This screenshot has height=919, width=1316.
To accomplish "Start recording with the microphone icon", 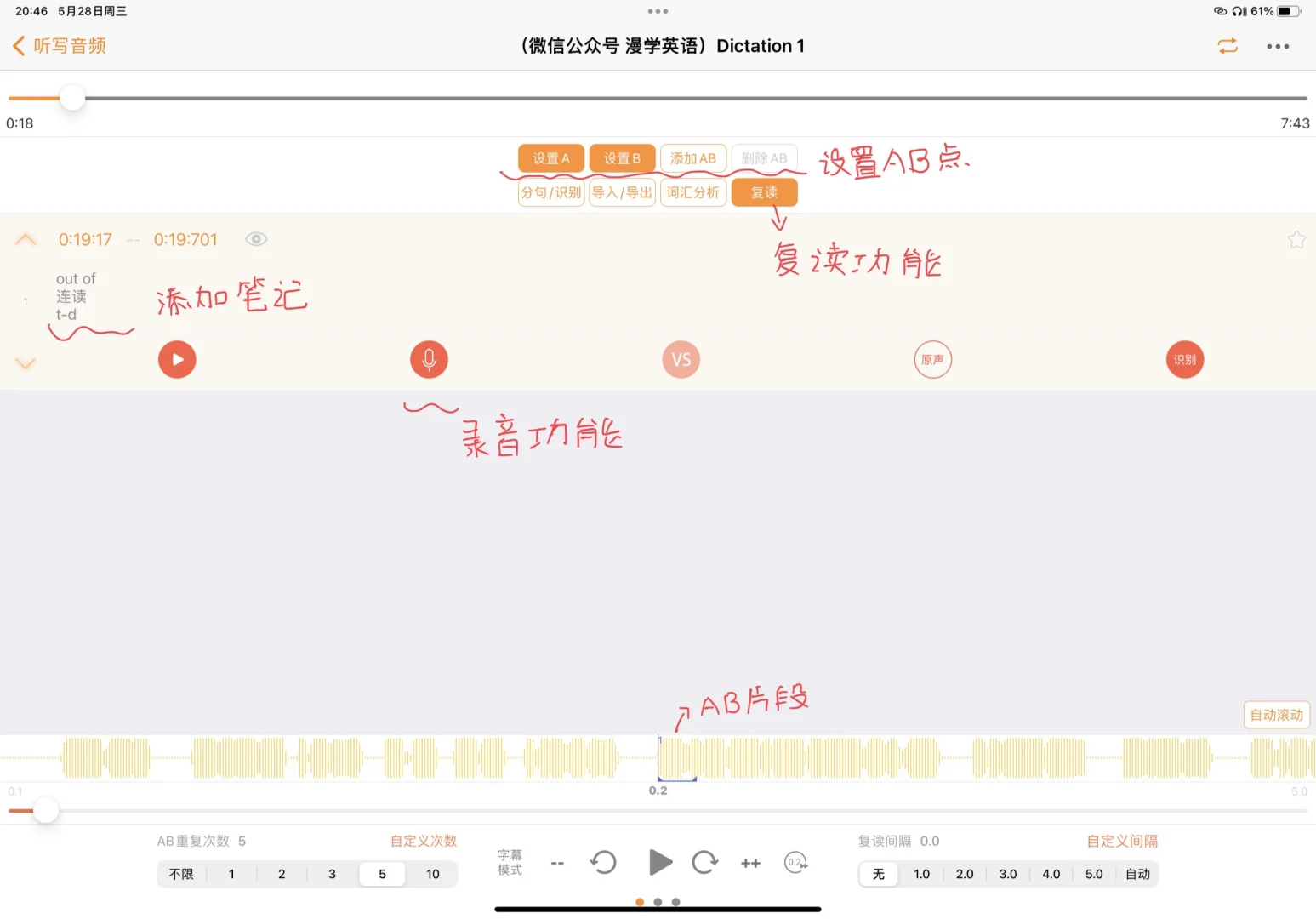I will click(x=429, y=359).
